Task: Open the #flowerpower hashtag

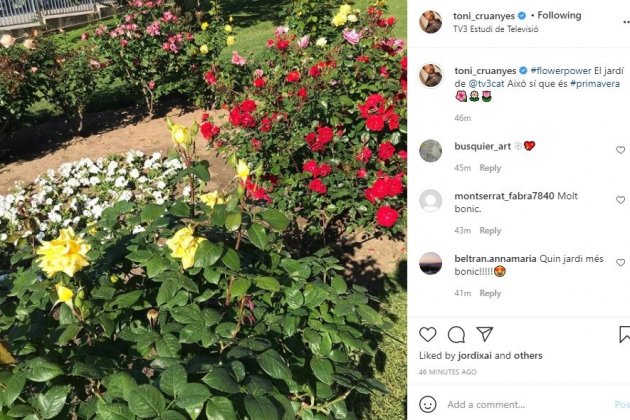Action: click(561, 71)
